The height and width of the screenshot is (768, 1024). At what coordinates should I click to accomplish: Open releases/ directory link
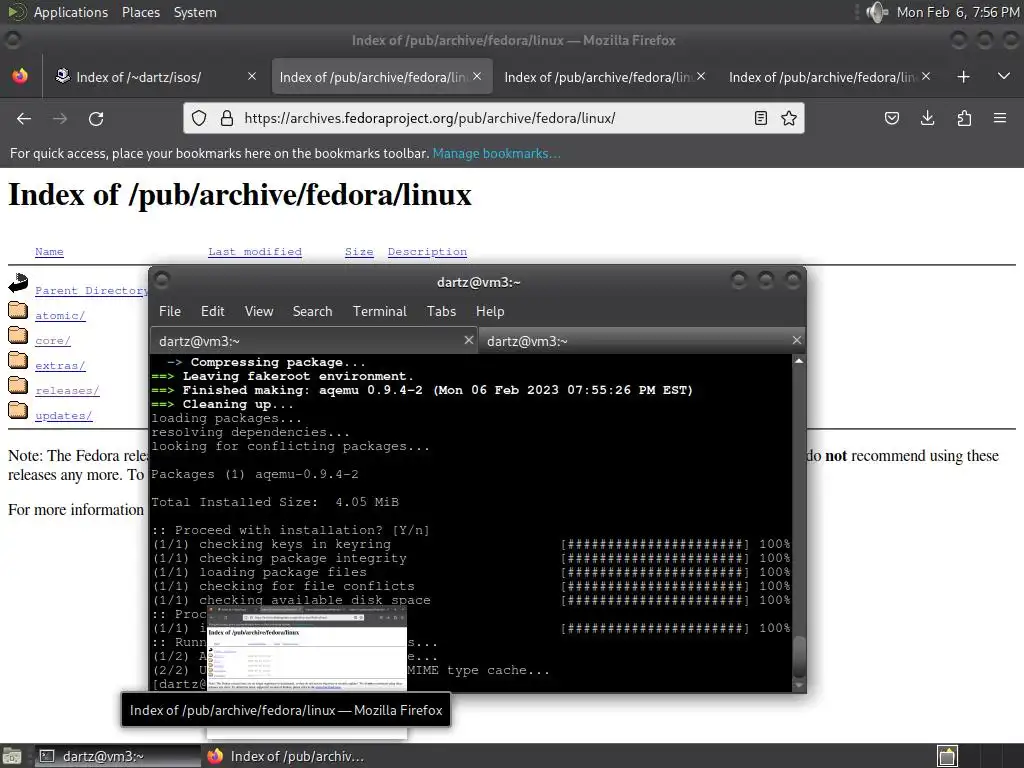67,391
